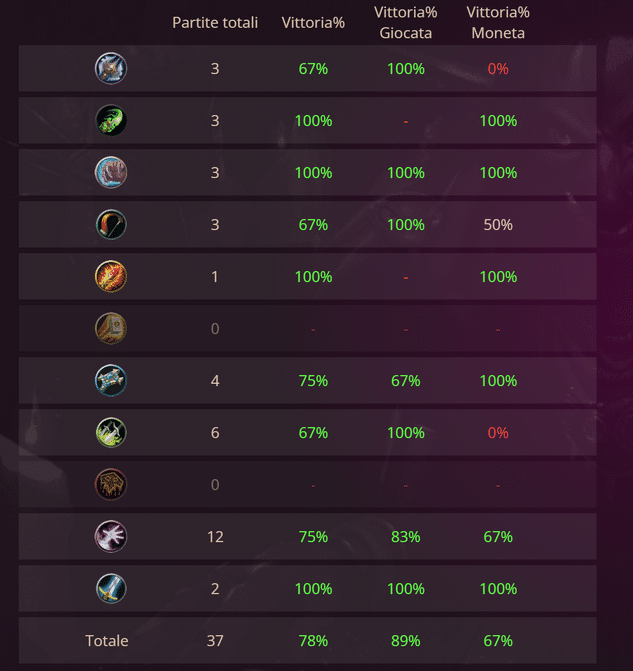The width and height of the screenshot is (633, 671).
Task: Click the Warrior sword icon
Action: coord(110,589)
